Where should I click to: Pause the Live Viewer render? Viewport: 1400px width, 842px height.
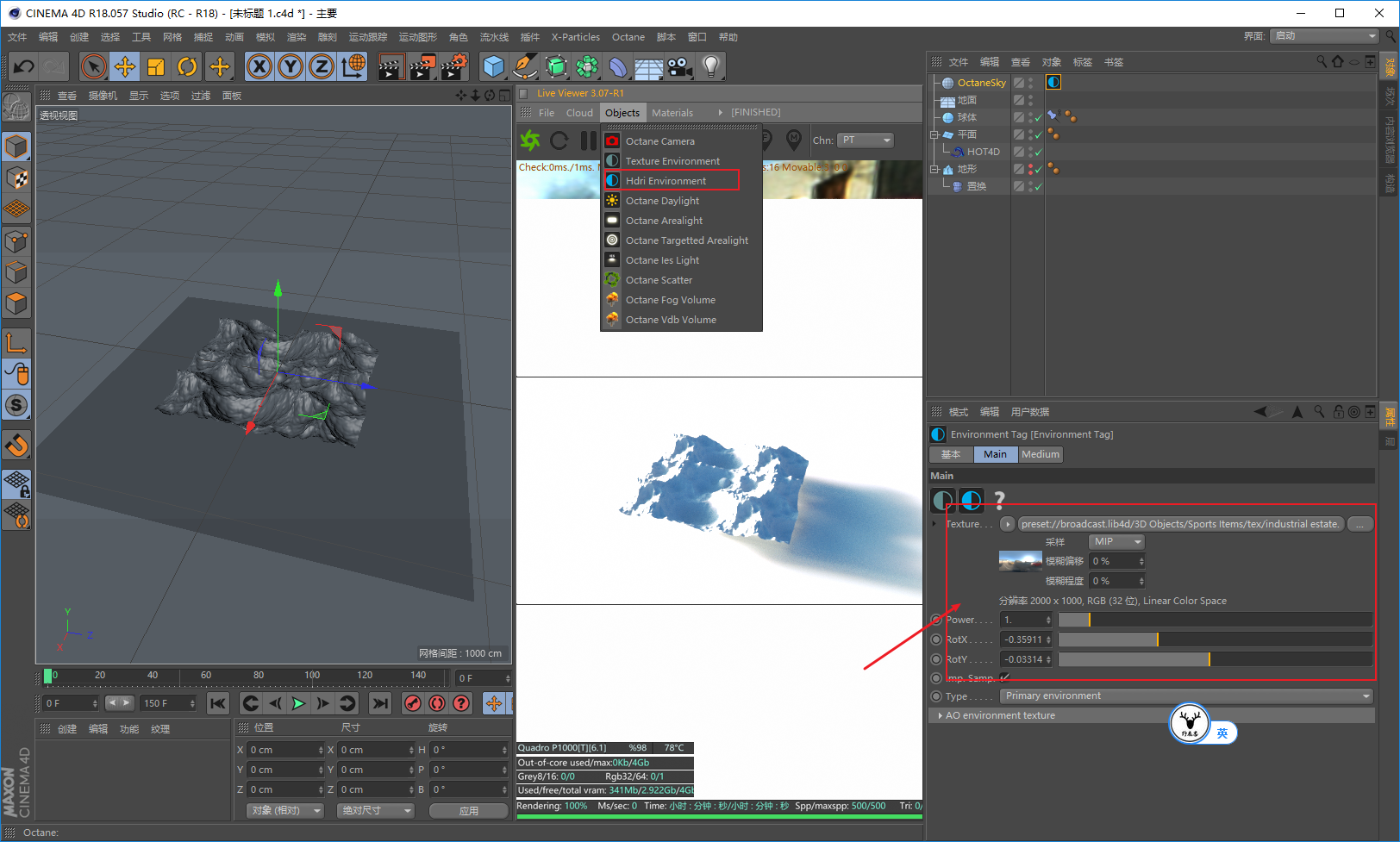pyautogui.click(x=589, y=140)
